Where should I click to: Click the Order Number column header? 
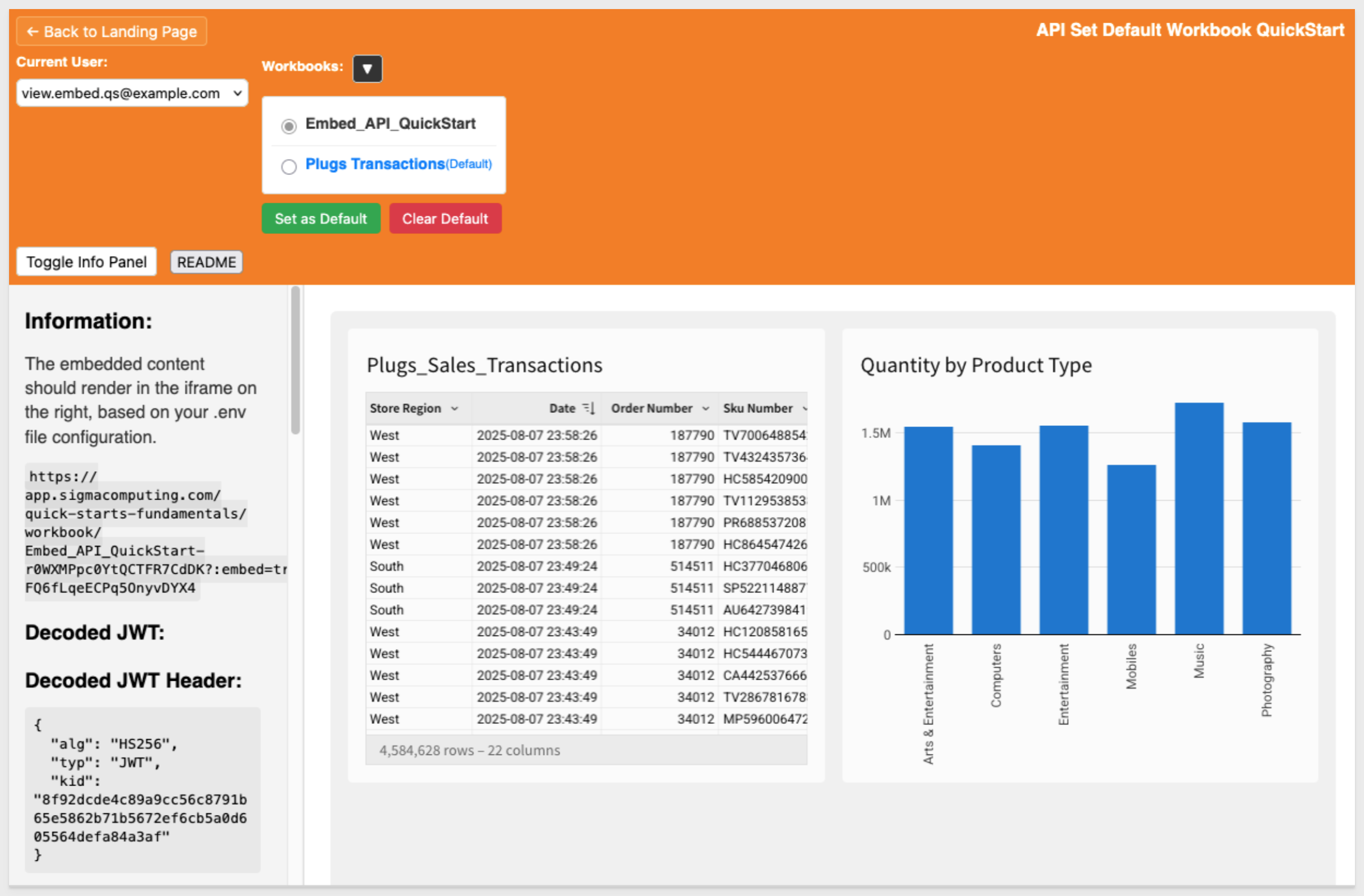tap(651, 408)
